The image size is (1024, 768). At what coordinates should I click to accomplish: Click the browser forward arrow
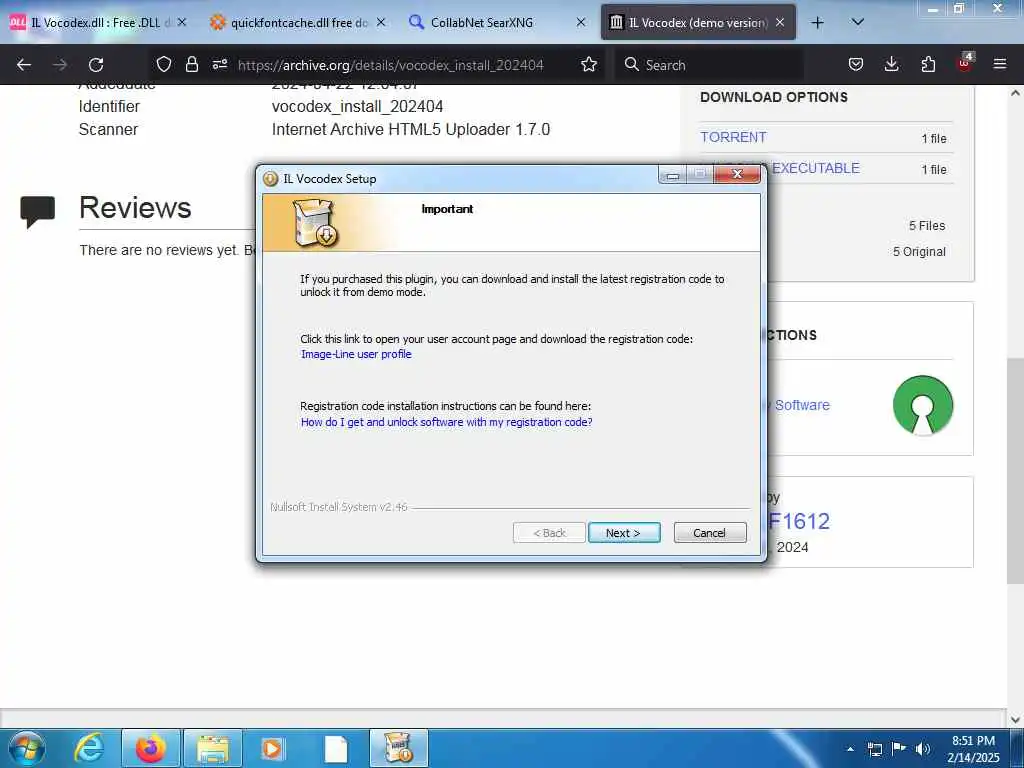(60, 65)
